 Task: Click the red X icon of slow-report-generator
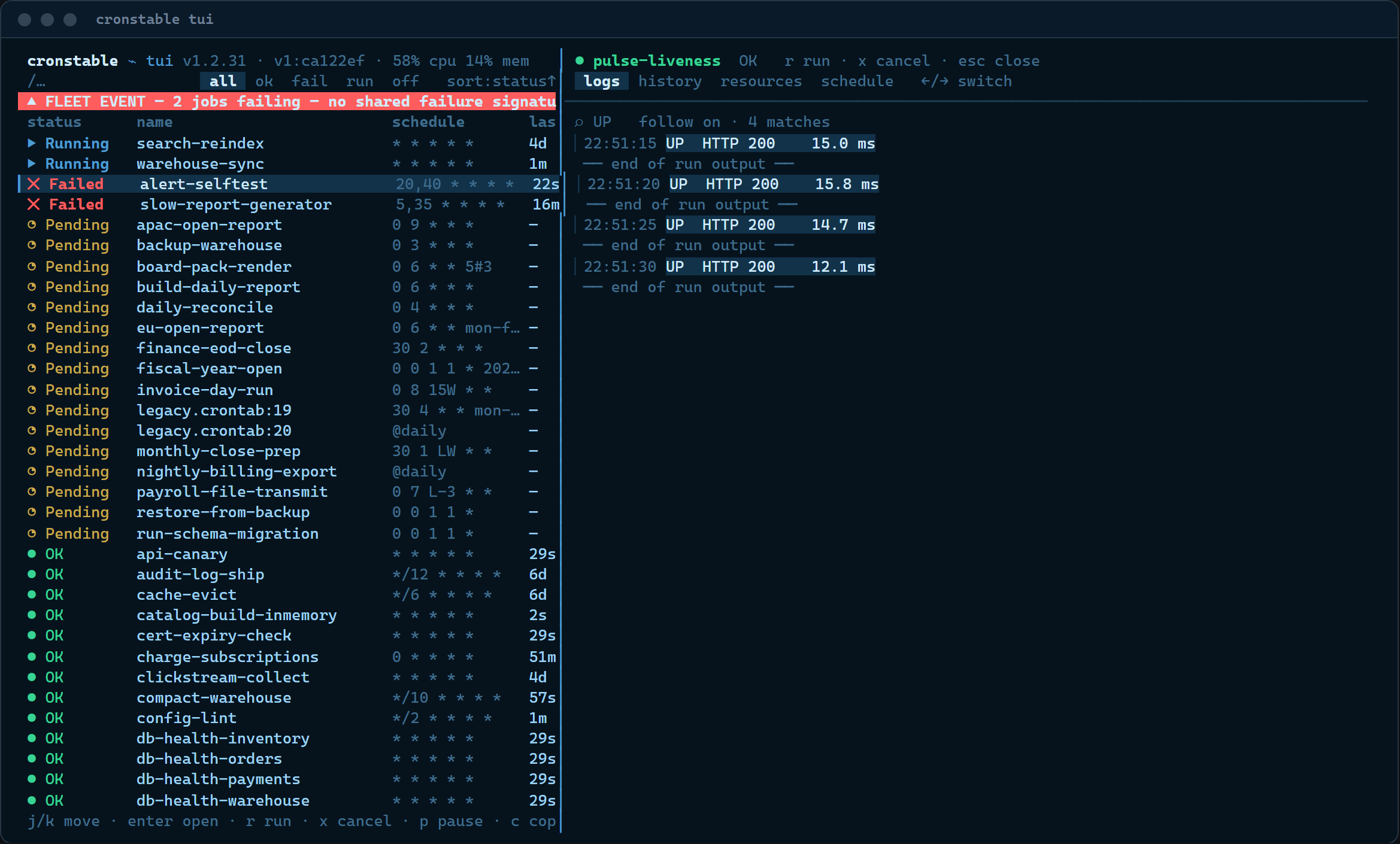click(34, 204)
